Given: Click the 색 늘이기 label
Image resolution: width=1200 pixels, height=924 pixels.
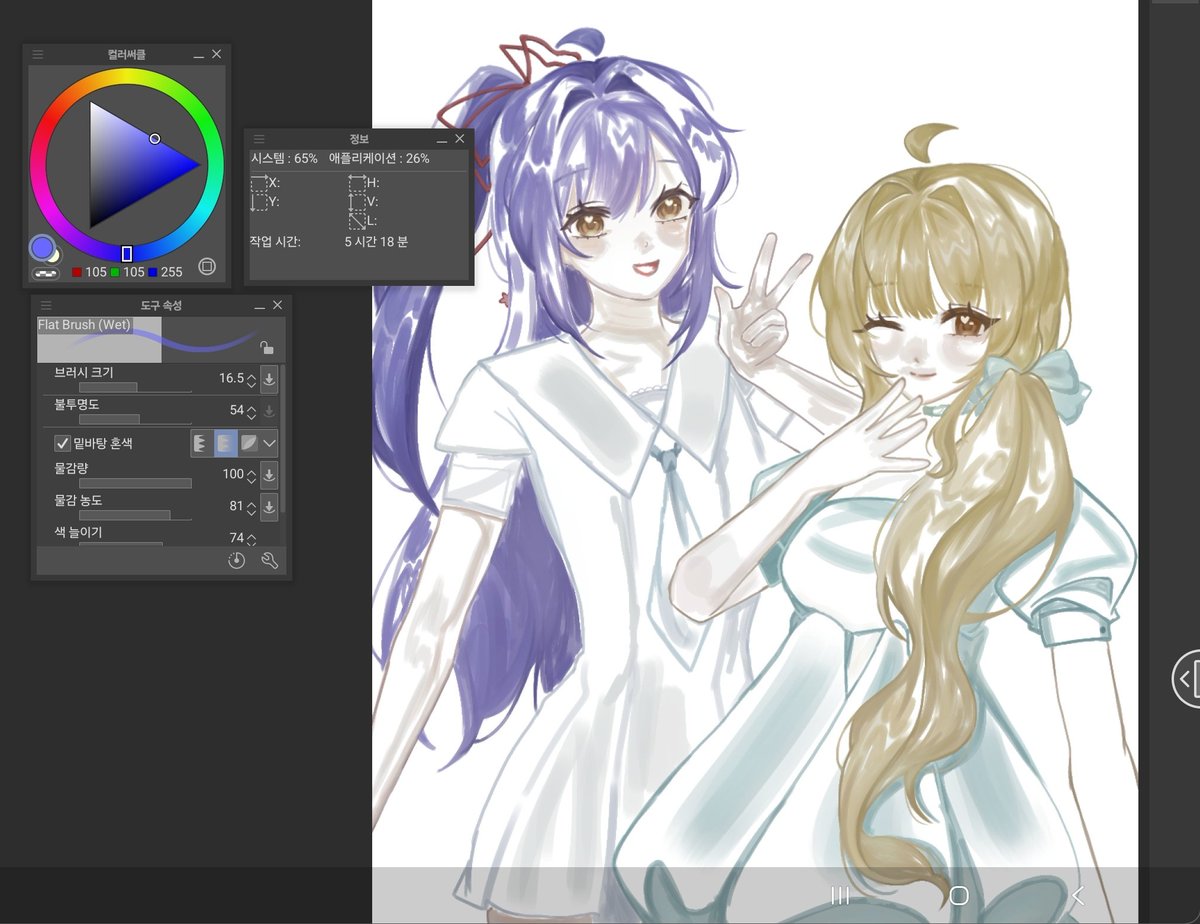Looking at the screenshot, I should [x=78, y=533].
